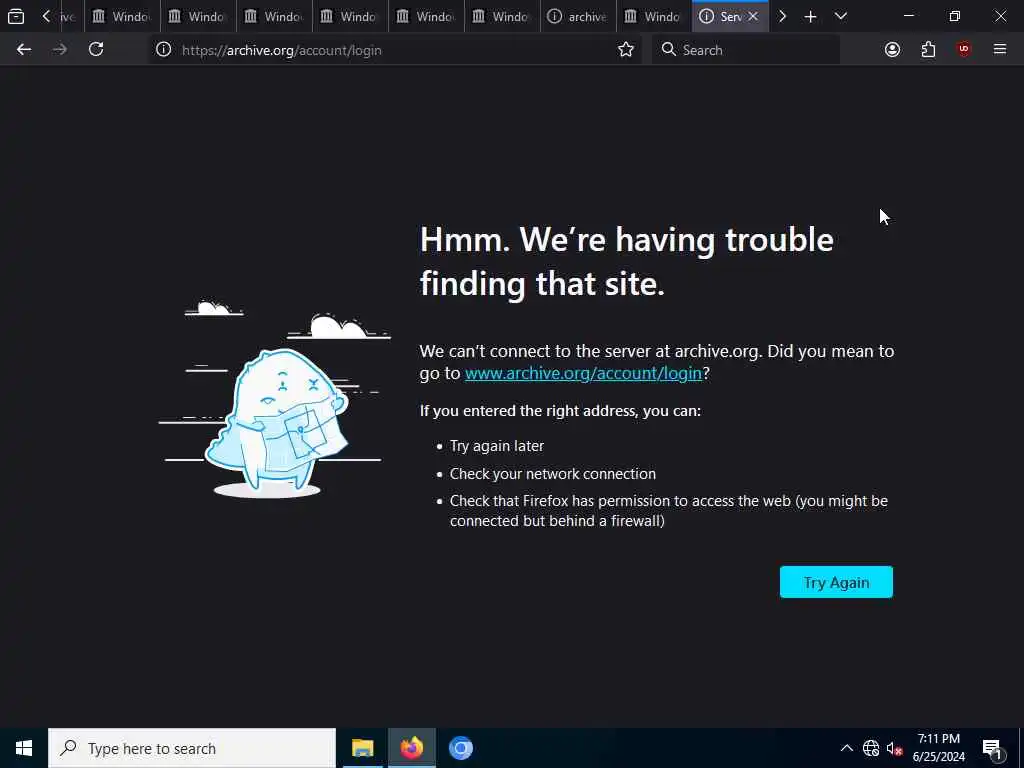The width and height of the screenshot is (1024, 768).
Task: Open Chromium-style browser icon in taskbar
Action: (460, 748)
